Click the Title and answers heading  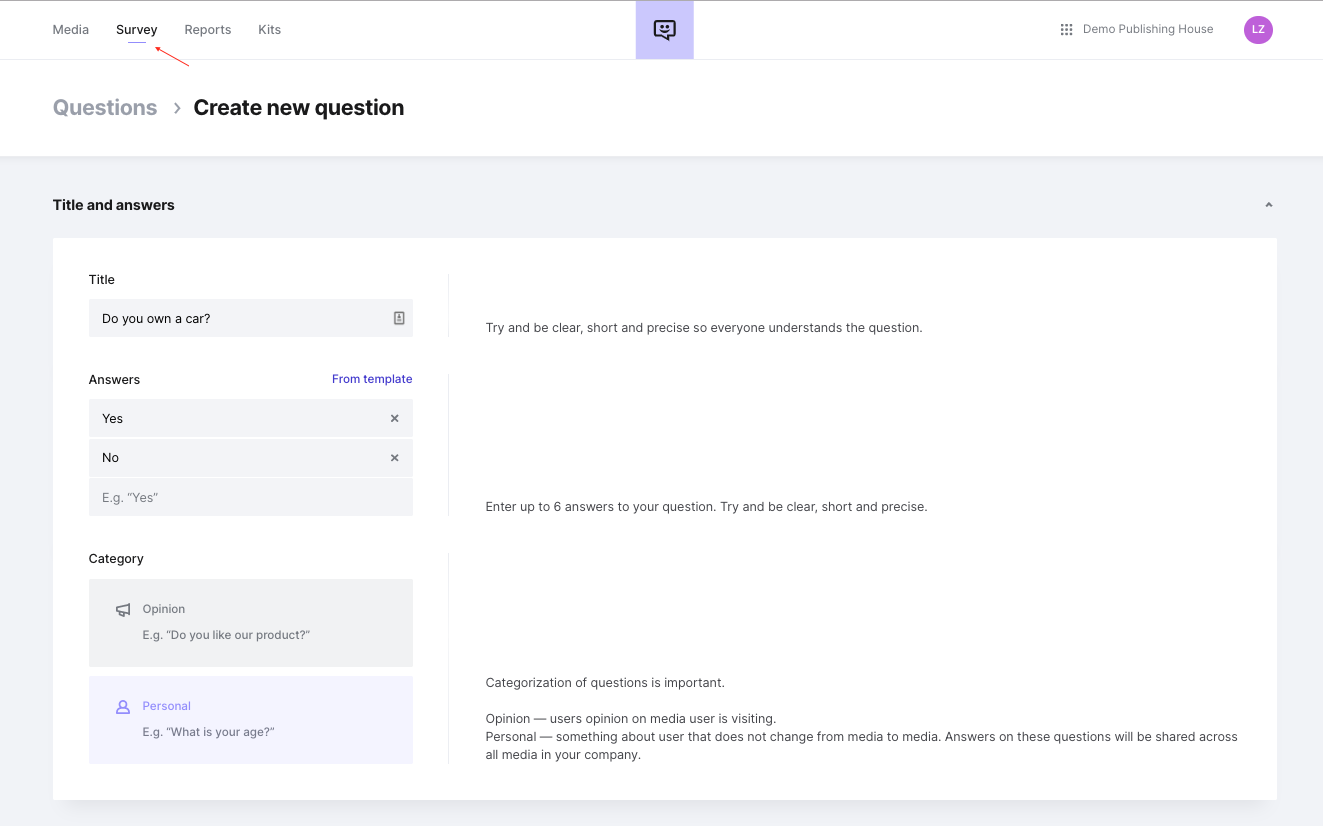tap(114, 205)
